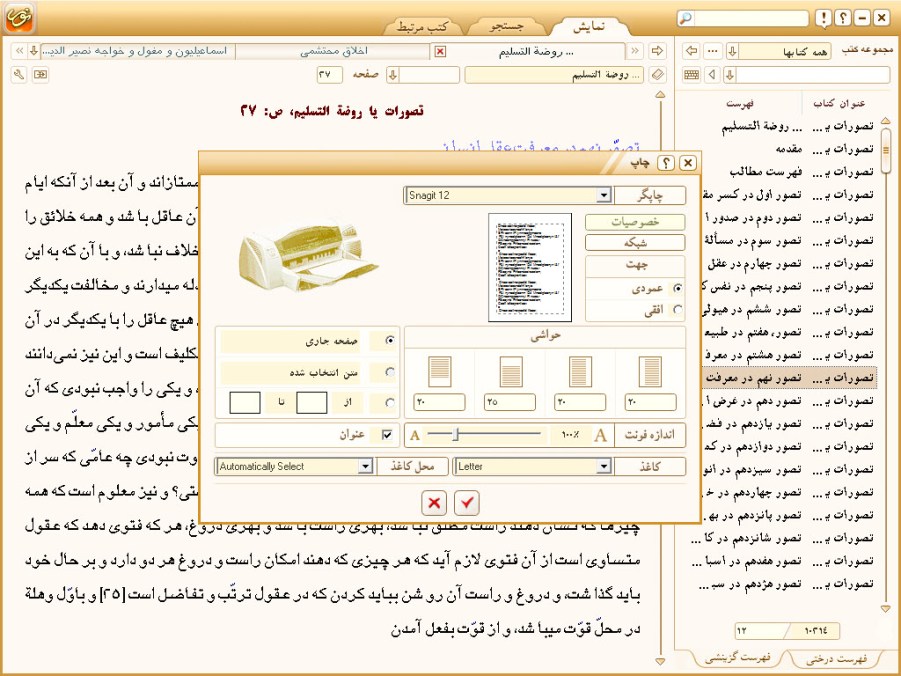Click the wrench settings icon
The width and height of the screenshot is (901, 676).
[x=19, y=75]
